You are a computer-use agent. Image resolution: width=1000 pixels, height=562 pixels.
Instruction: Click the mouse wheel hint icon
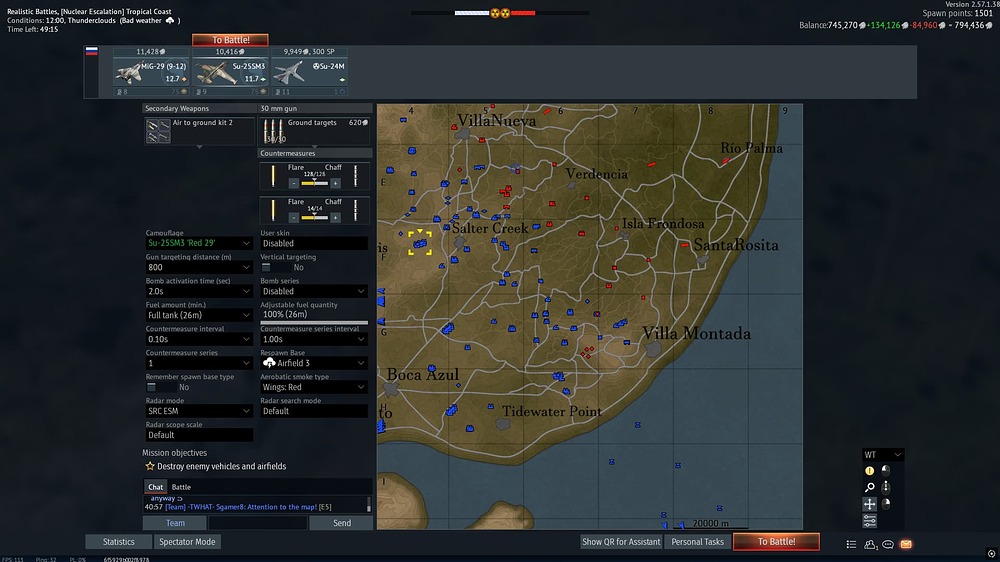pos(886,487)
